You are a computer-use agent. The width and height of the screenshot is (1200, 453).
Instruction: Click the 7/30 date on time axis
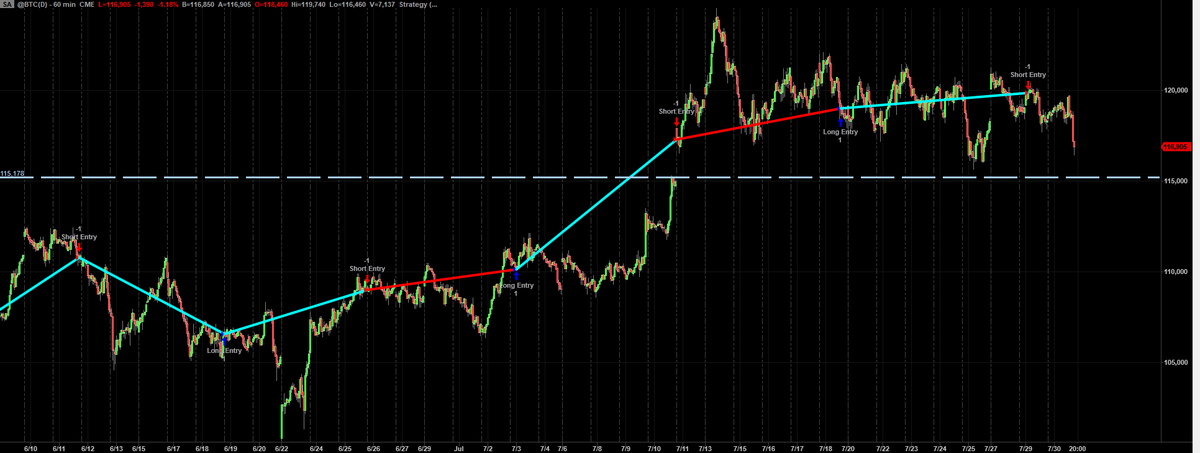(1053, 449)
